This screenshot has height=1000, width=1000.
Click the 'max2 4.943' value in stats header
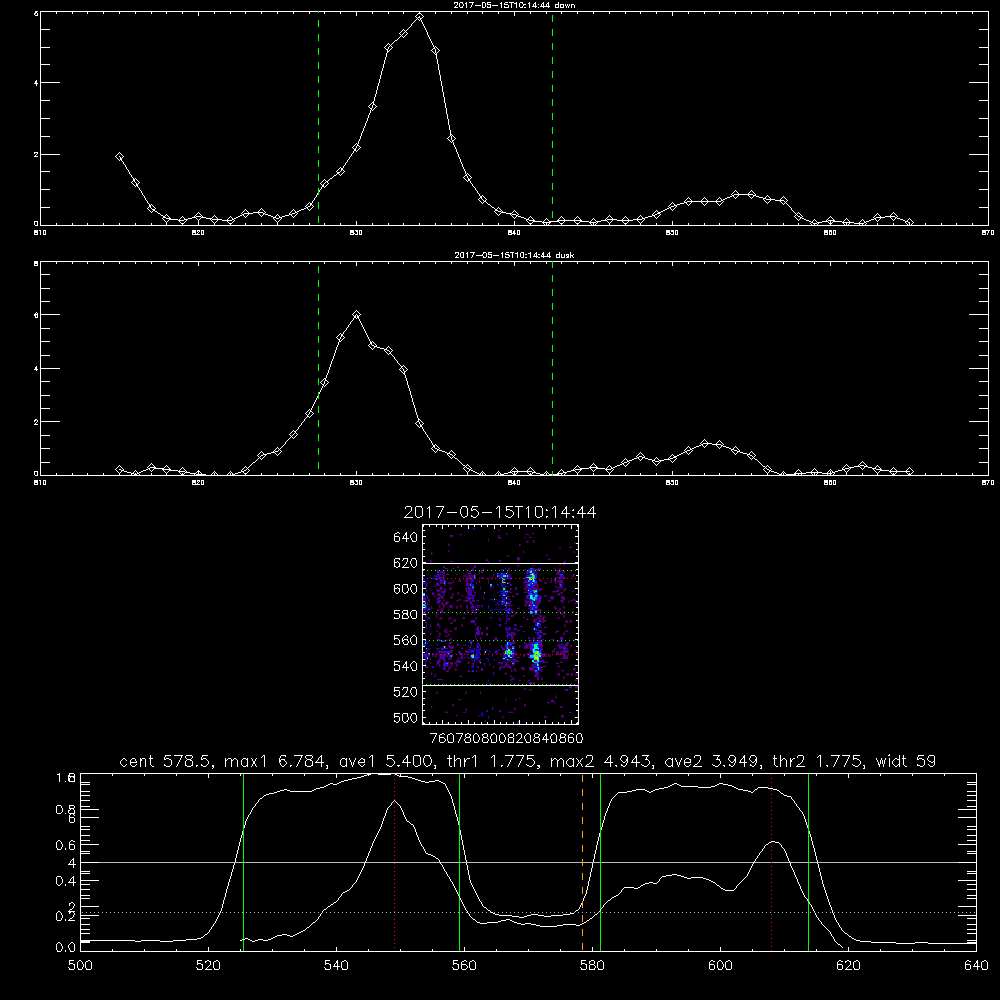pos(601,761)
